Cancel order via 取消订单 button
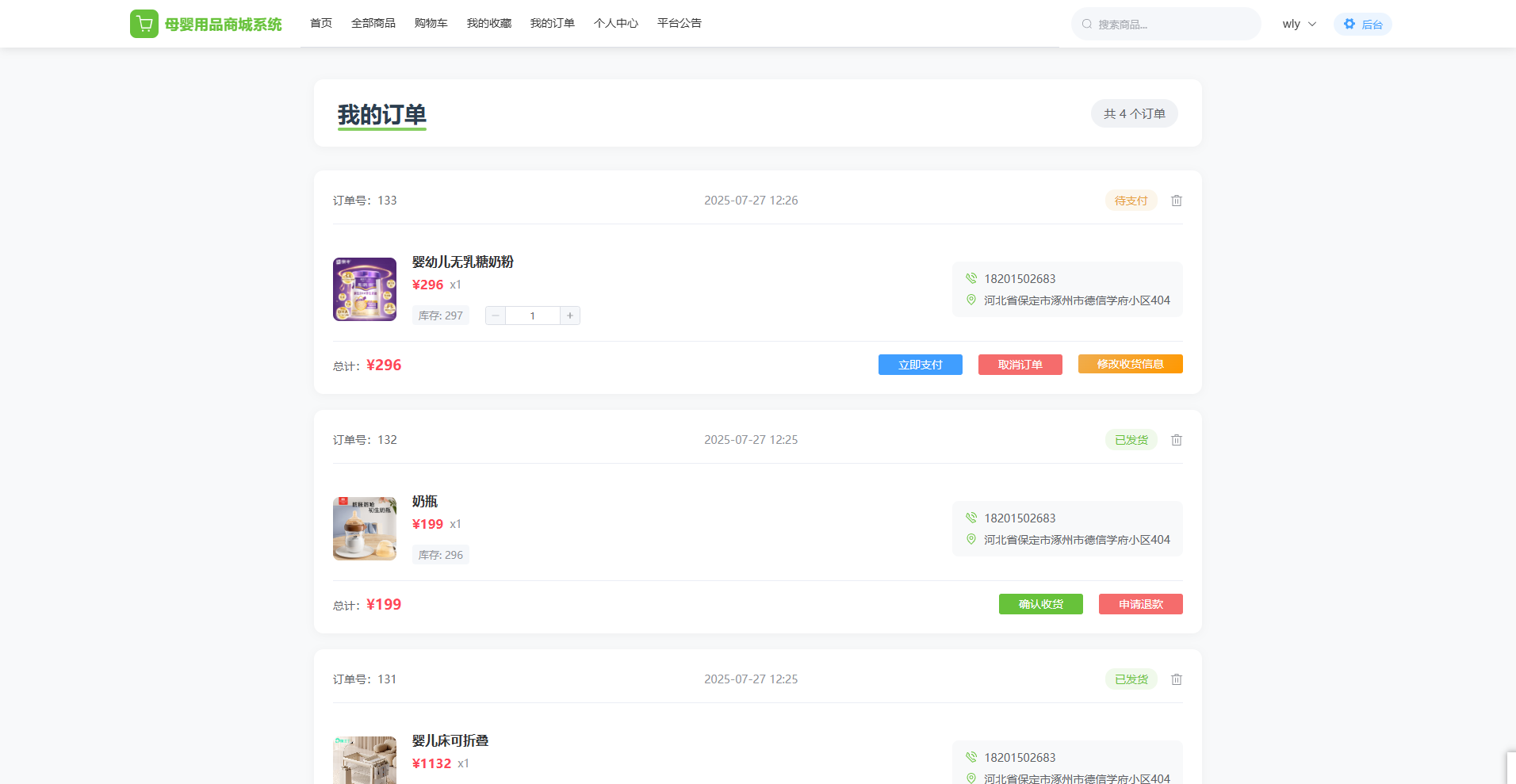This screenshot has width=1516, height=784. [x=1020, y=365]
